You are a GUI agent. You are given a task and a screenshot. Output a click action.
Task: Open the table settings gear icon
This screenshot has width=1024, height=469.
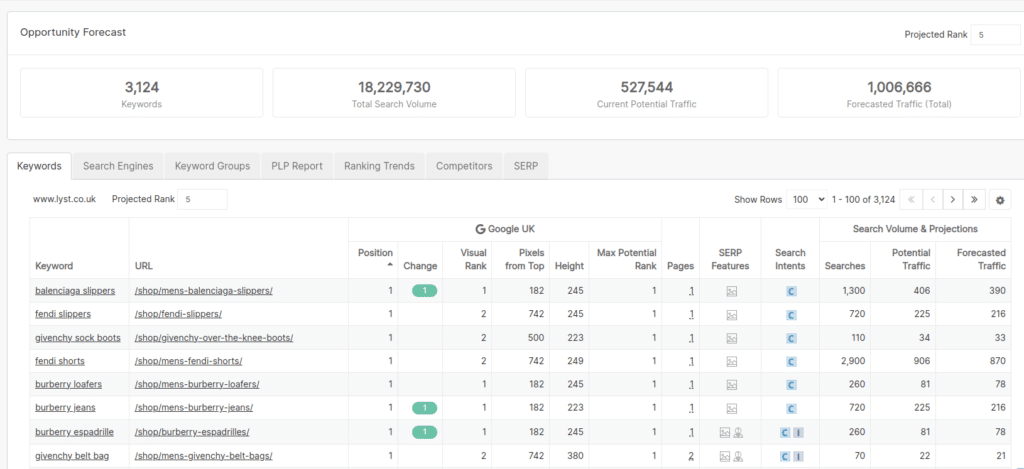pyautogui.click(x=1000, y=200)
